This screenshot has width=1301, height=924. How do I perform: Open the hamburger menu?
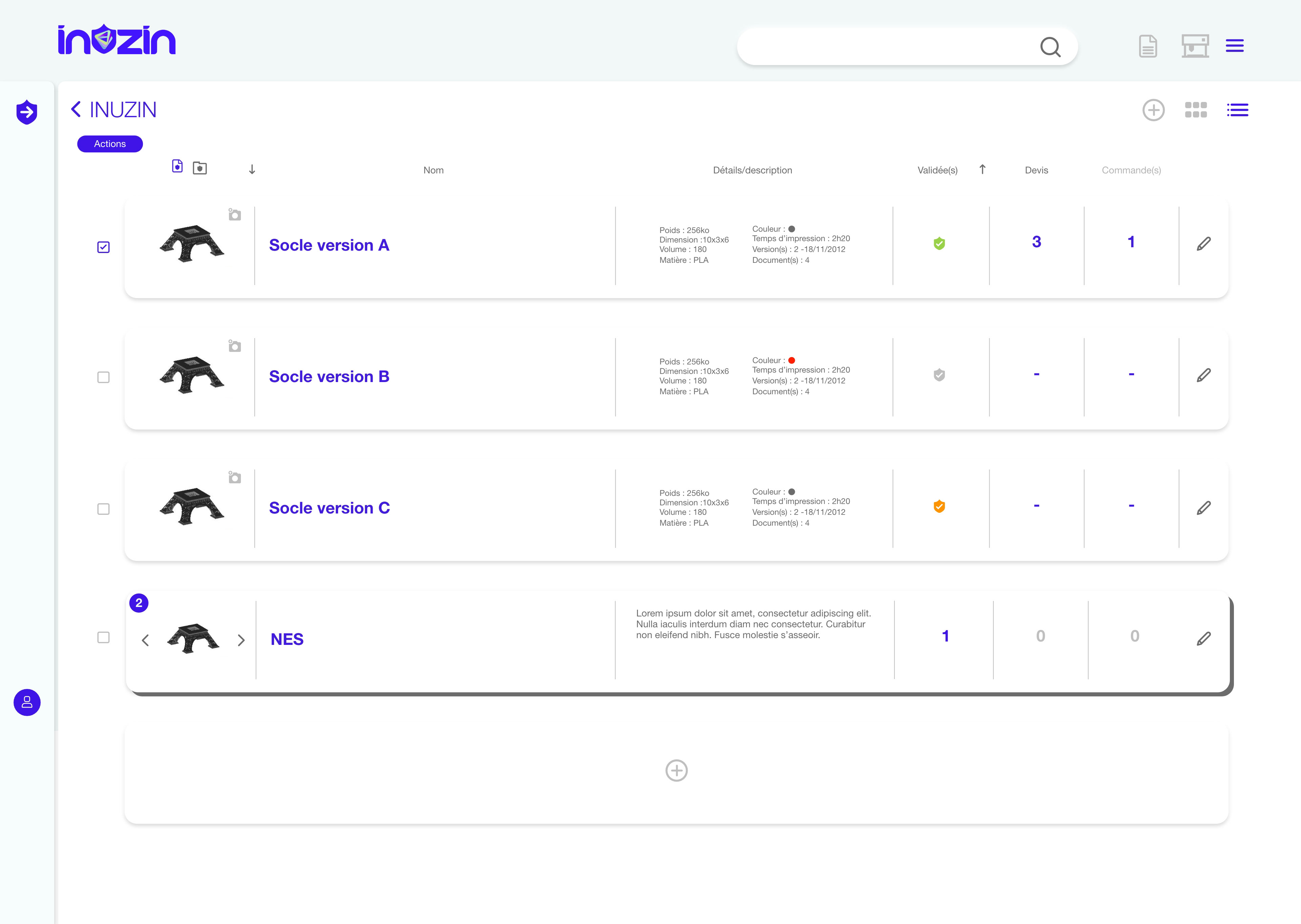pyautogui.click(x=1234, y=46)
